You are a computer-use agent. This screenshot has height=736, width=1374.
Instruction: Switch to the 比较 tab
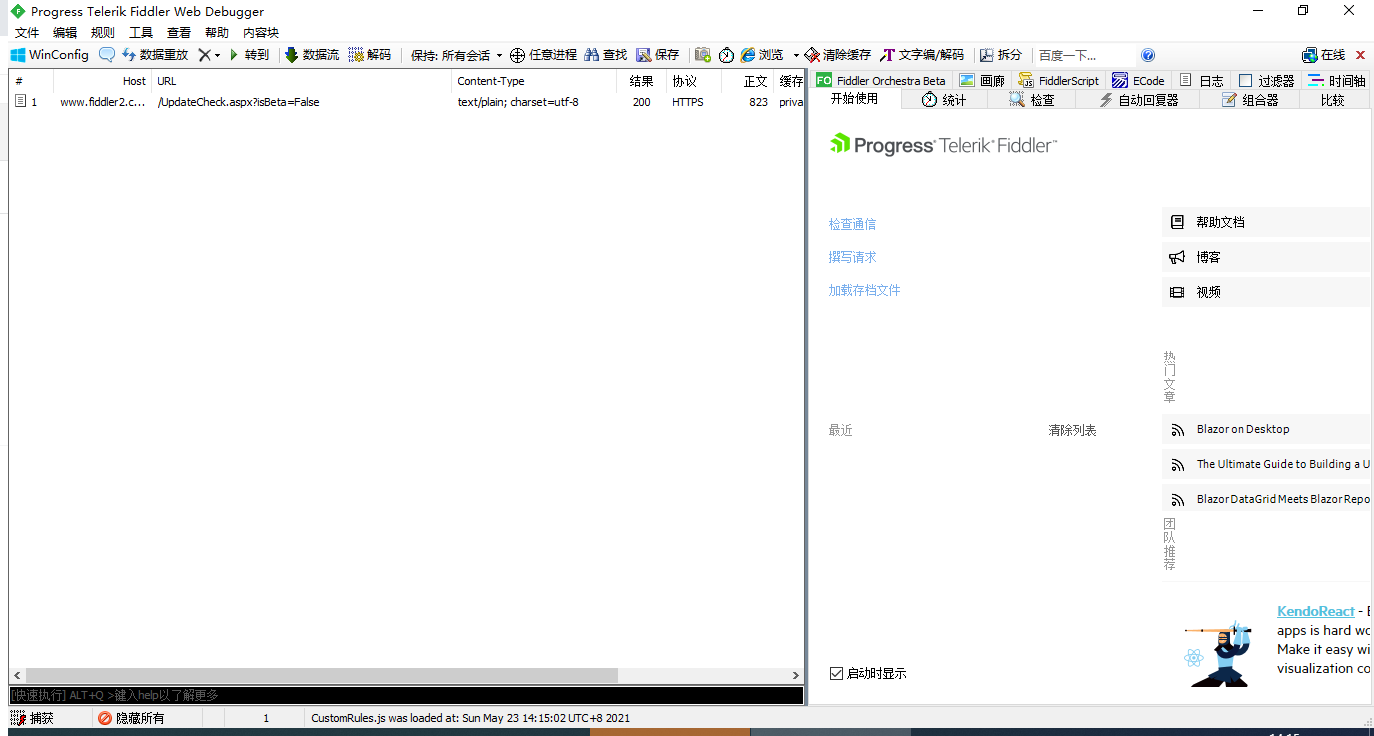coord(1333,100)
